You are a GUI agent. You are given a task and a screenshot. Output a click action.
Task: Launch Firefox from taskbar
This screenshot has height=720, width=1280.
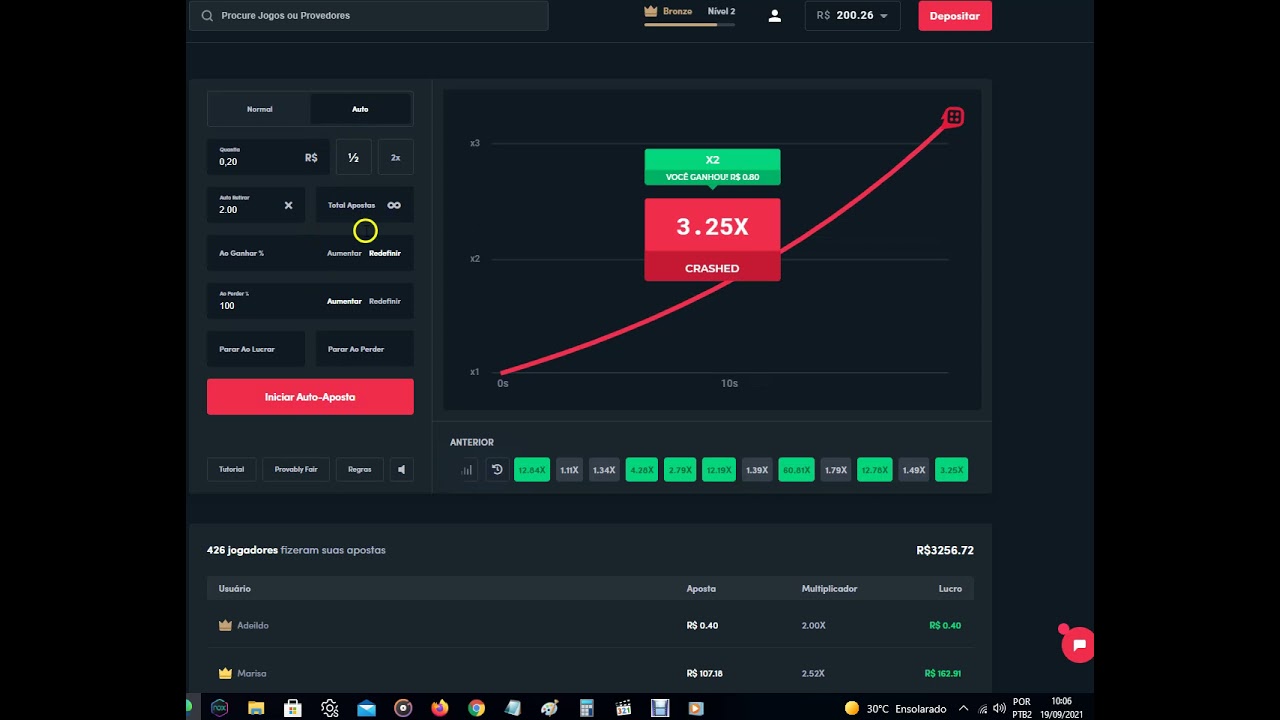(440, 708)
